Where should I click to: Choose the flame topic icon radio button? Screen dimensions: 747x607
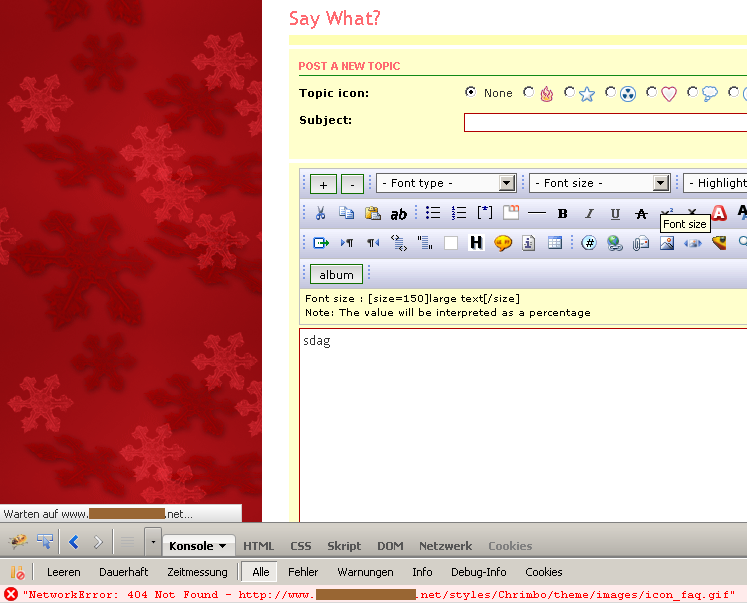[529, 93]
